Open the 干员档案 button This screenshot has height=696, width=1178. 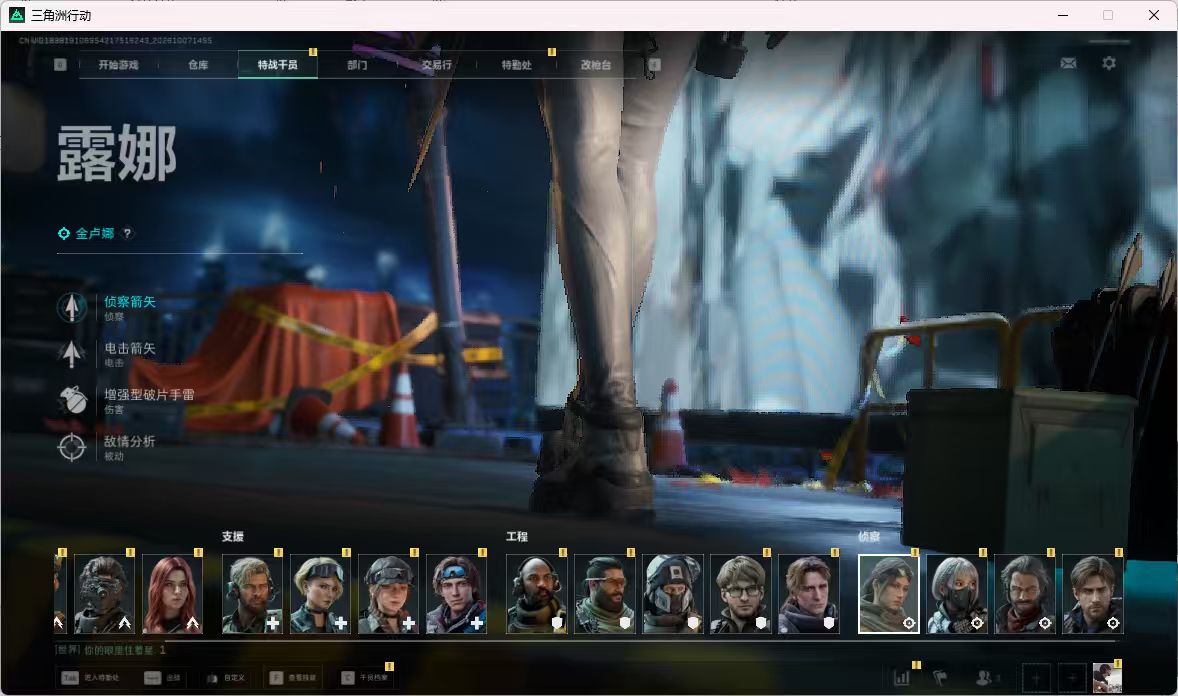pyautogui.click(x=365, y=678)
